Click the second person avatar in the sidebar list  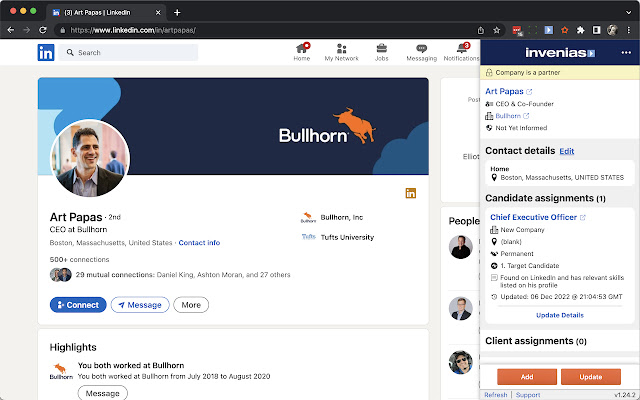[x=461, y=308]
